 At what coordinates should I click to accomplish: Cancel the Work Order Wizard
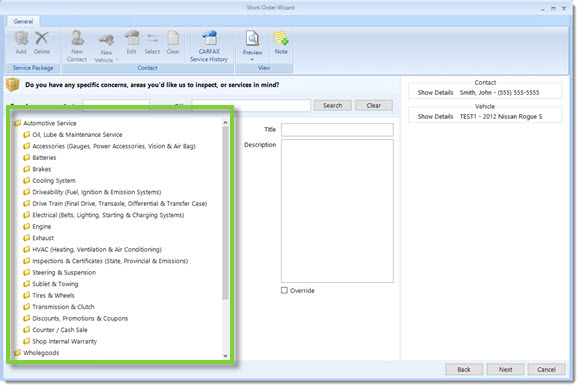tap(546, 369)
